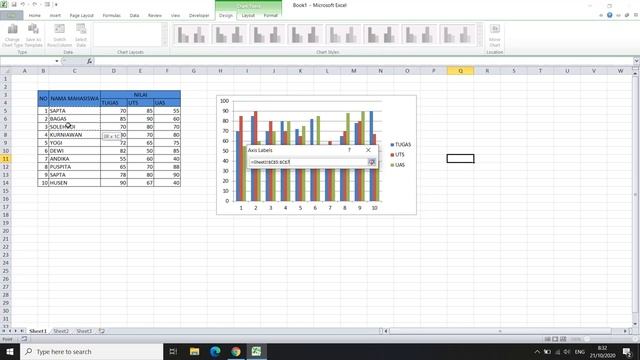Open Google Chrome from the taskbar
Screen dimensions: 640x360
click(x=236, y=351)
